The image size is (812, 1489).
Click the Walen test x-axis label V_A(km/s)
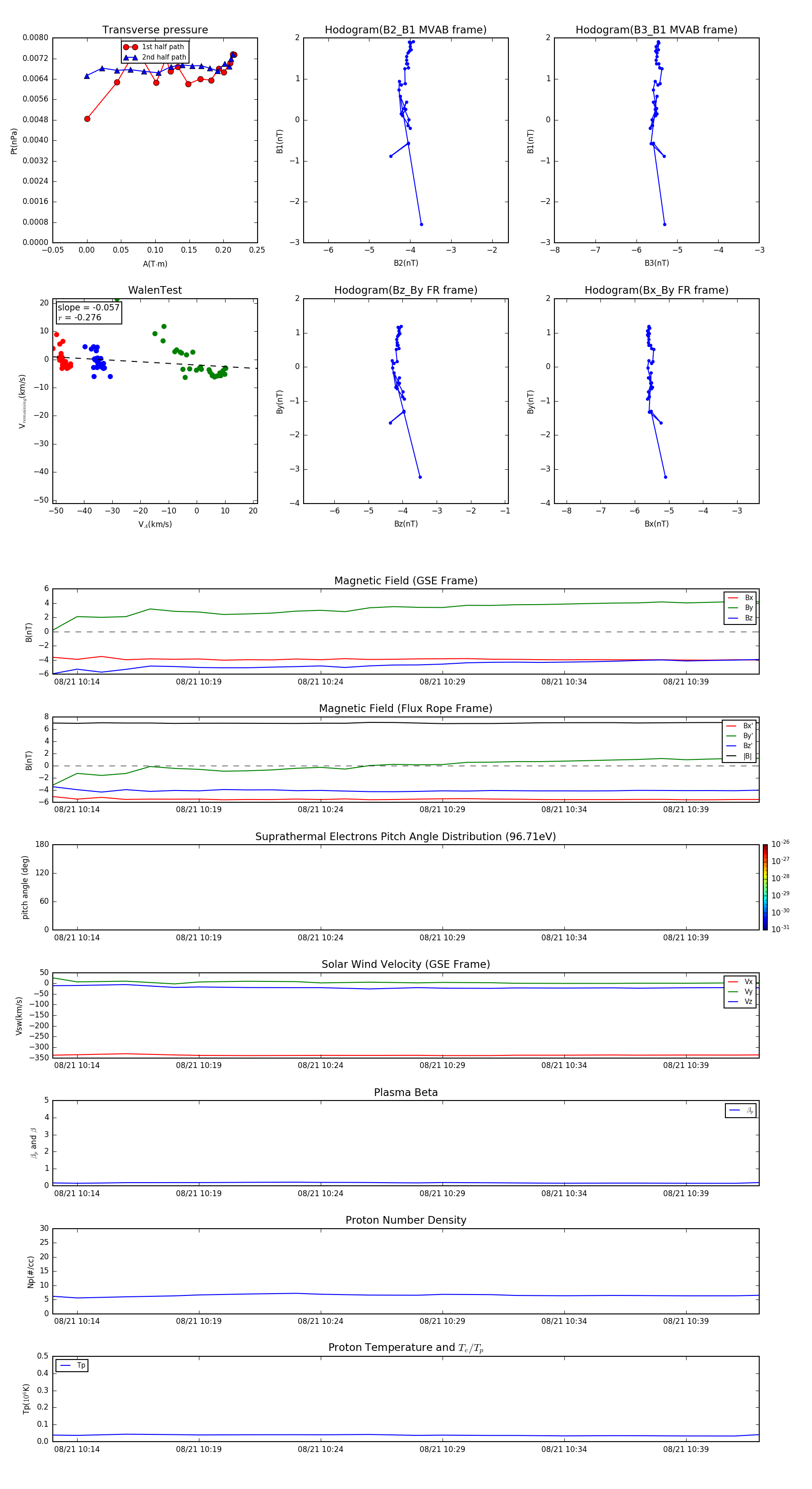coord(155,524)
